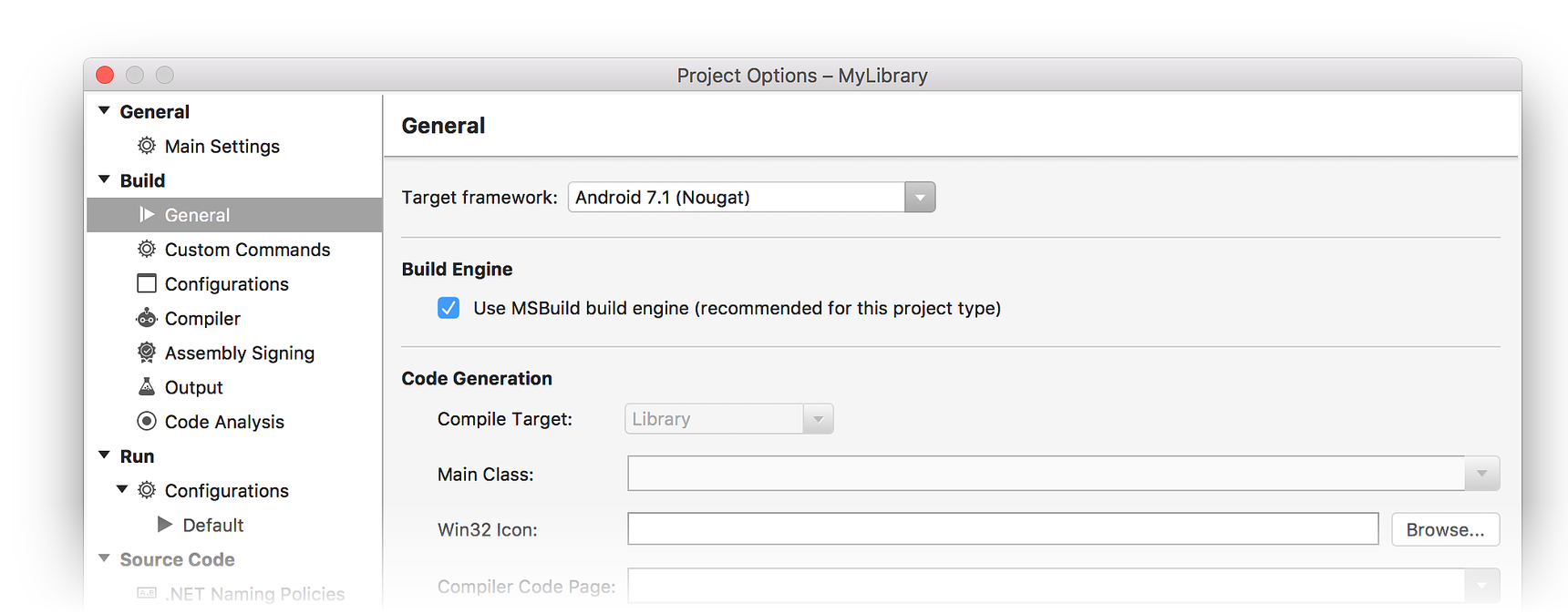Viewport: 1568px width, 614px height.
Task: Click the Win32 Icon text field
Action: [1003, 529]
